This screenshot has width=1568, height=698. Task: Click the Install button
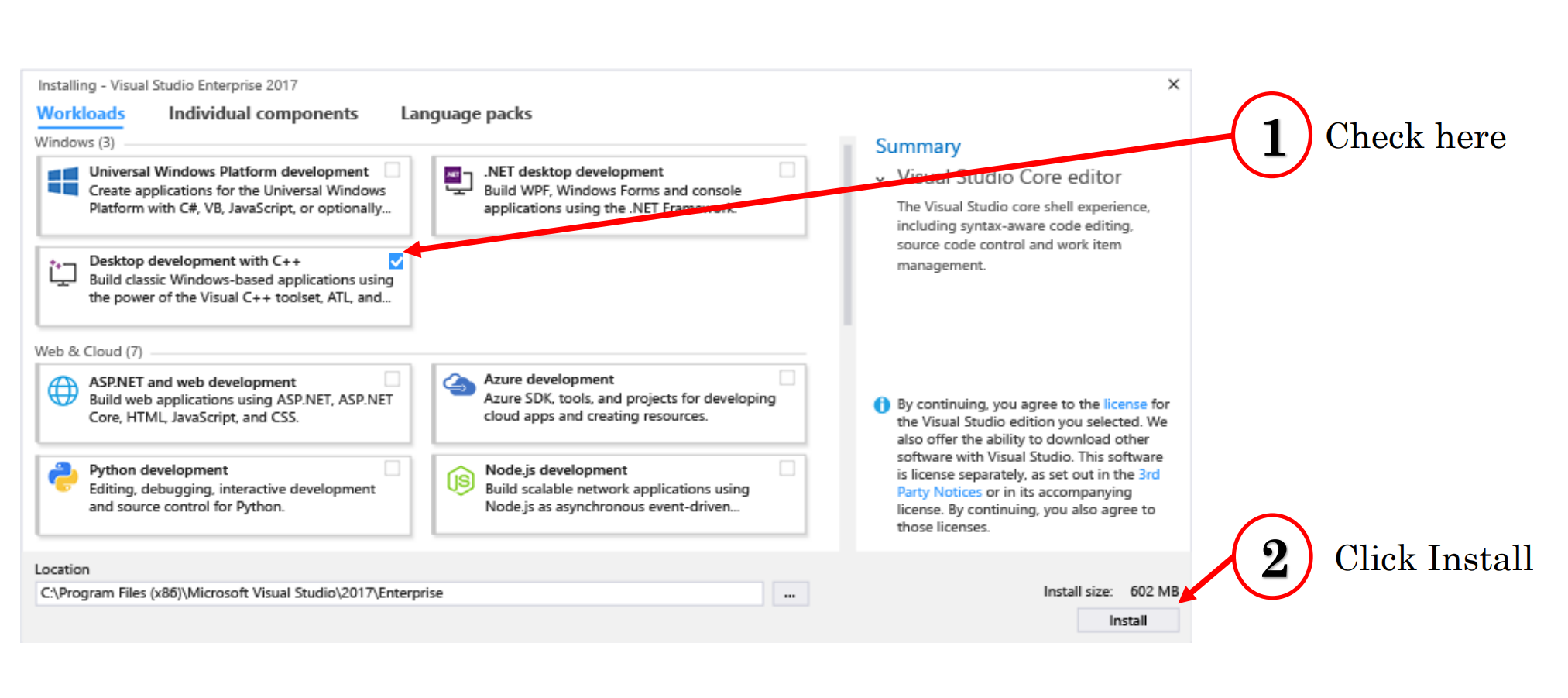click(x=1127, y=619)
